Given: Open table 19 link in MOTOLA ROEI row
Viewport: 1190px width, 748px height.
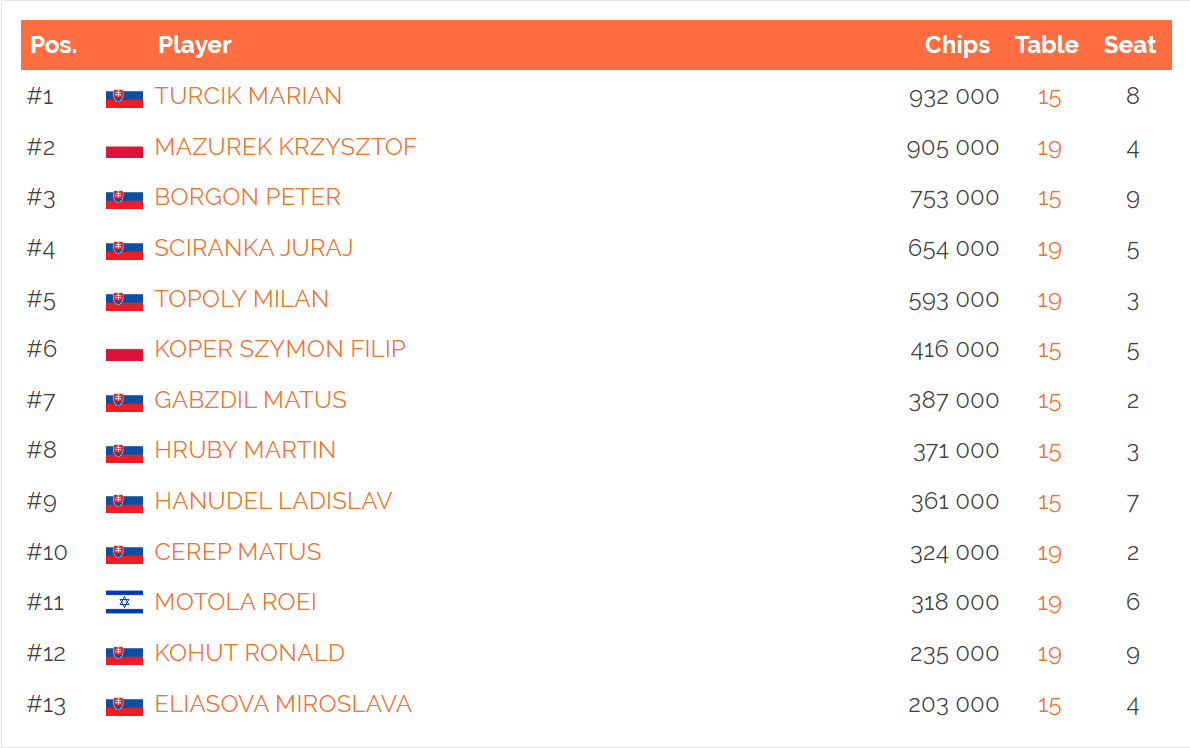Looking at the screenshot, I should [x=1049, y=603].
